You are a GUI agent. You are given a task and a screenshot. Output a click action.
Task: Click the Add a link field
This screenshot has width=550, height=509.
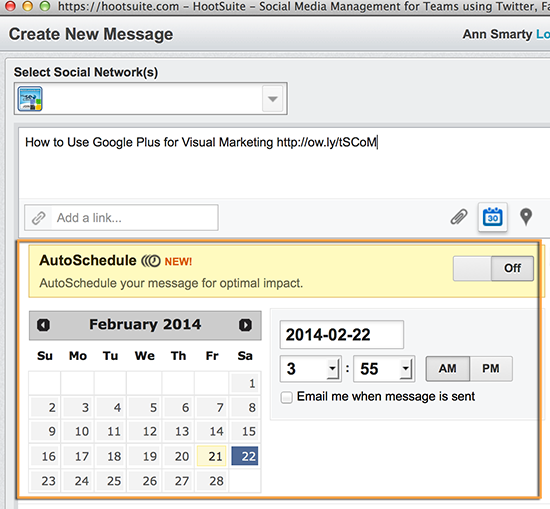(121, 218)
